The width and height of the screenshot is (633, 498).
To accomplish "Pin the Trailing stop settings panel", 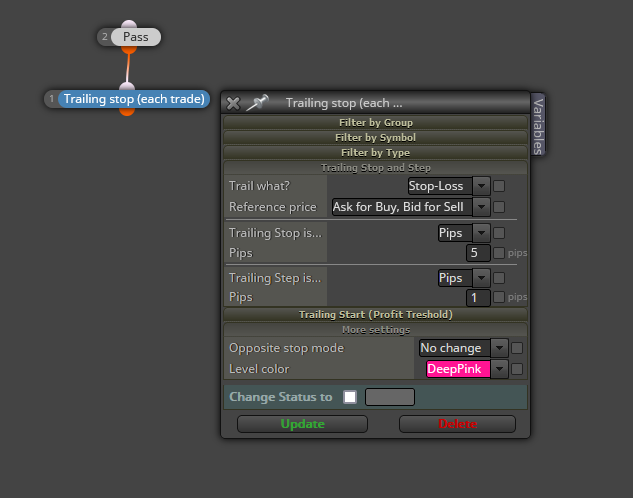I will pyautogui.click(x=258, y=103).
